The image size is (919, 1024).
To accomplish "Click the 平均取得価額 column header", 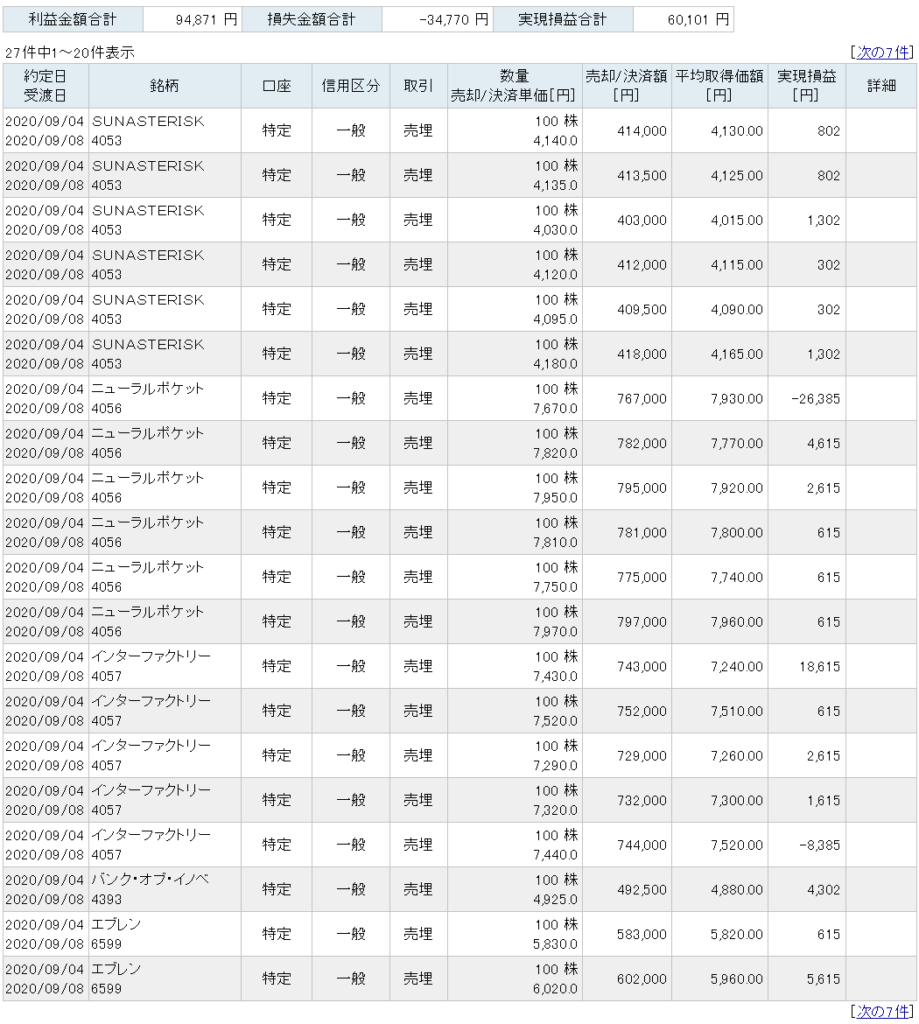I will point(717,86).
